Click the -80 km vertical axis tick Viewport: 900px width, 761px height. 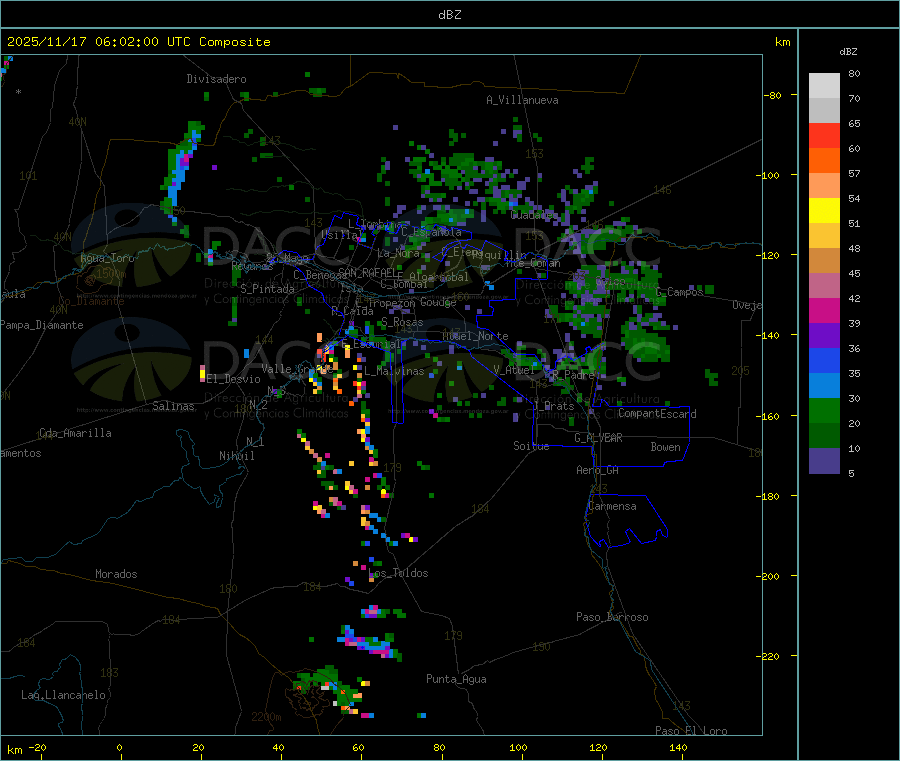773,95
